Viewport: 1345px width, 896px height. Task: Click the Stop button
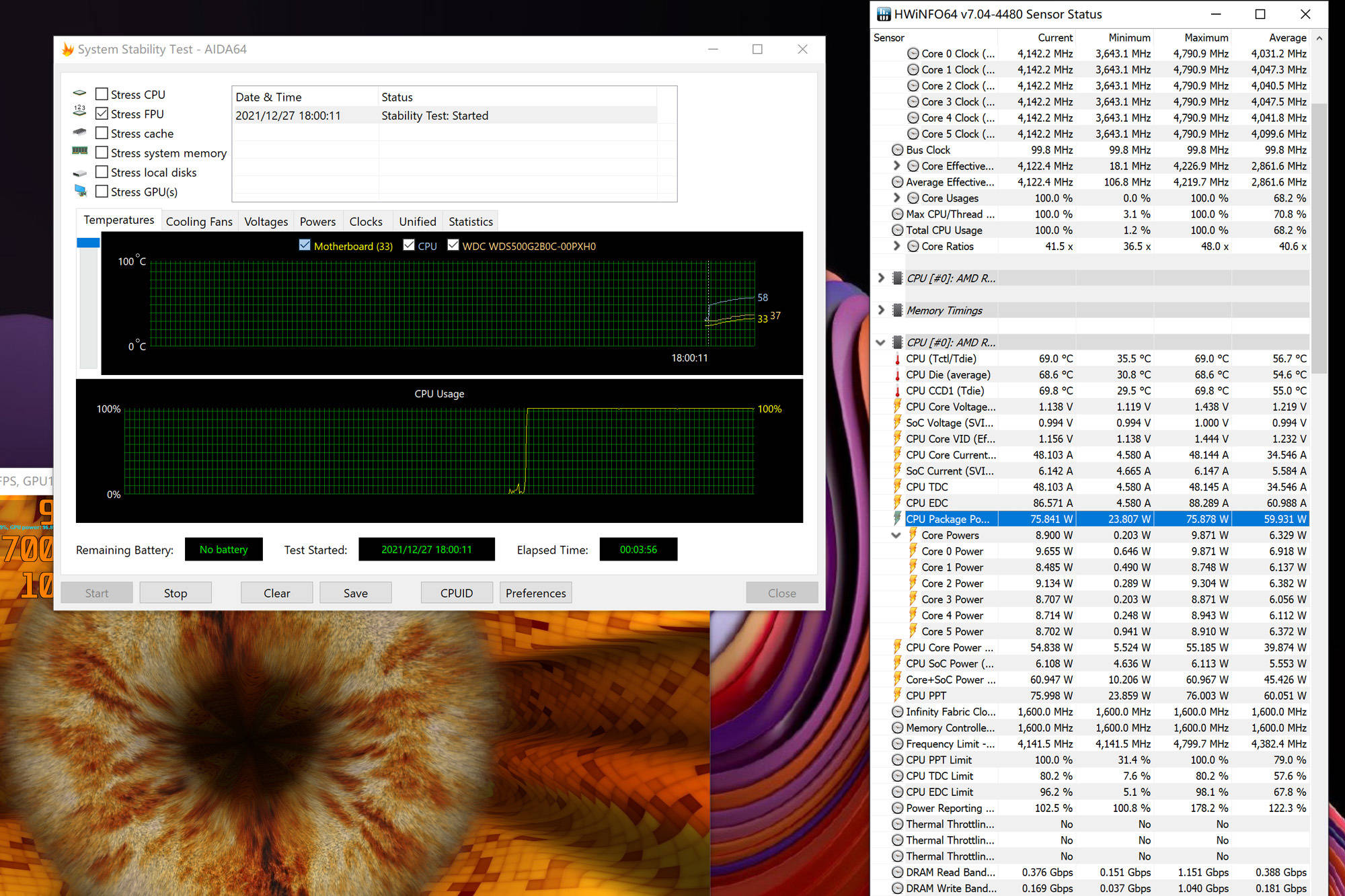(176, 593)
